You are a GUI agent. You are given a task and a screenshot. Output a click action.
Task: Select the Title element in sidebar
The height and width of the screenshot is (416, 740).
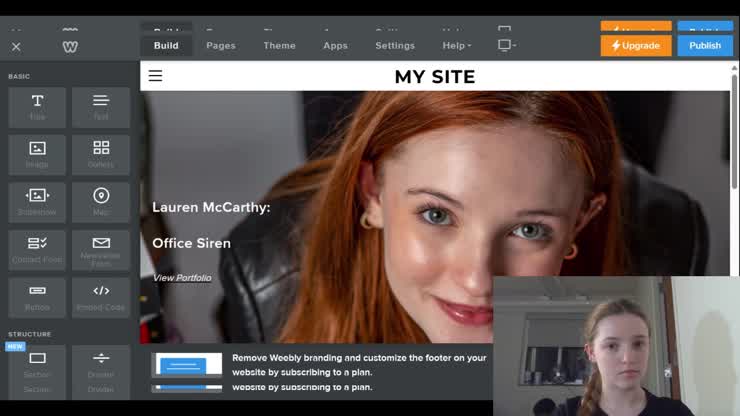pos(37,107)
